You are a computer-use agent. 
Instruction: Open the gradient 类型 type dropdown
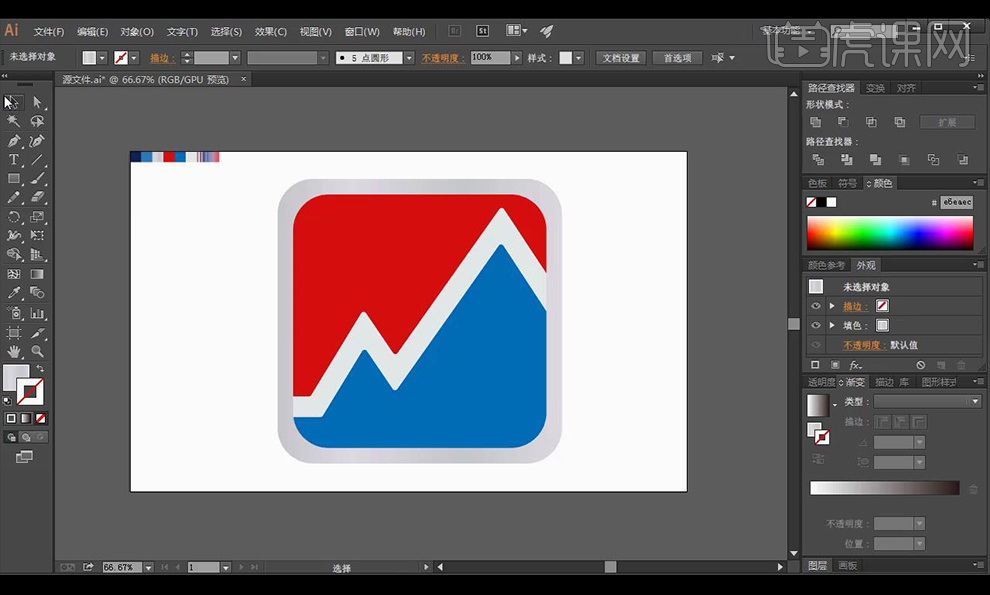926,401
